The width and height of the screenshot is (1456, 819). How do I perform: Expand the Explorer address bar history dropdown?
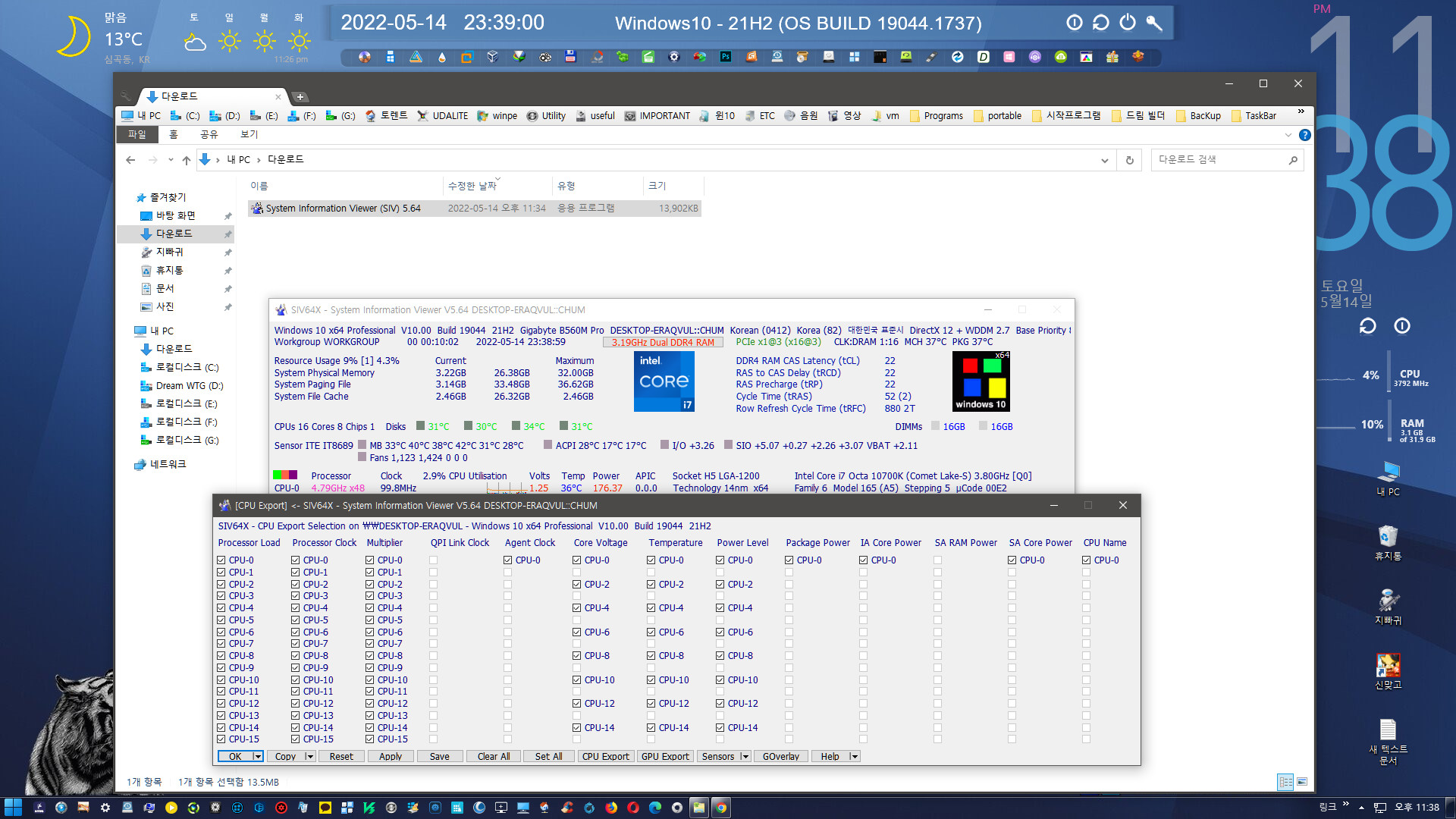tap(1104, 160)
